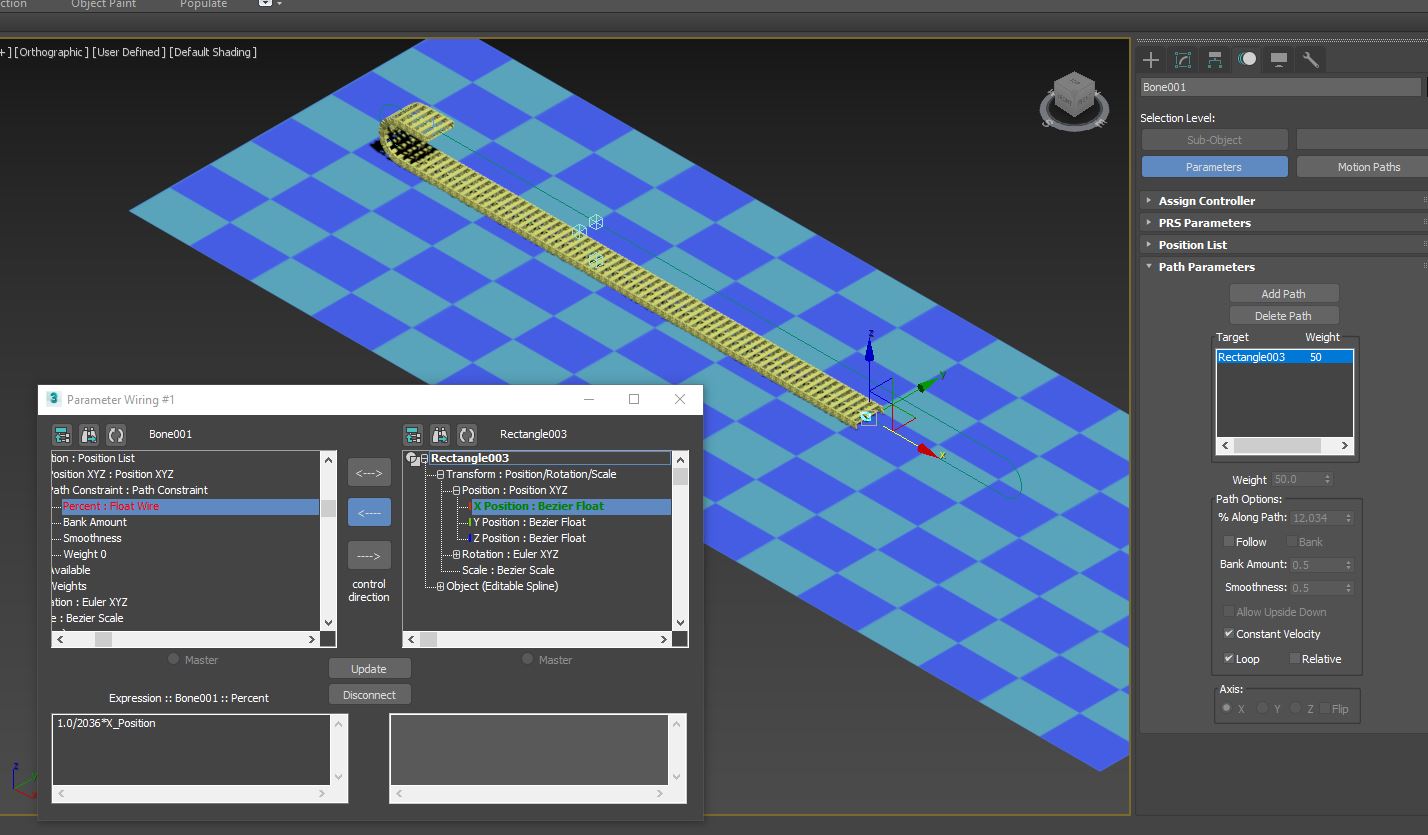Screen dimensions: 1428x835
Task: Open the Populate ribbon tab
Action: pyautogui.click(x=203, y=4)
